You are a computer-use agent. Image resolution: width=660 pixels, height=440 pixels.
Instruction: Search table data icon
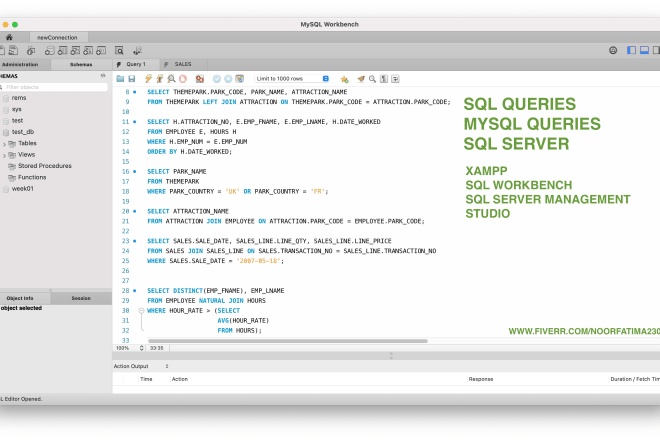[119, 51]
